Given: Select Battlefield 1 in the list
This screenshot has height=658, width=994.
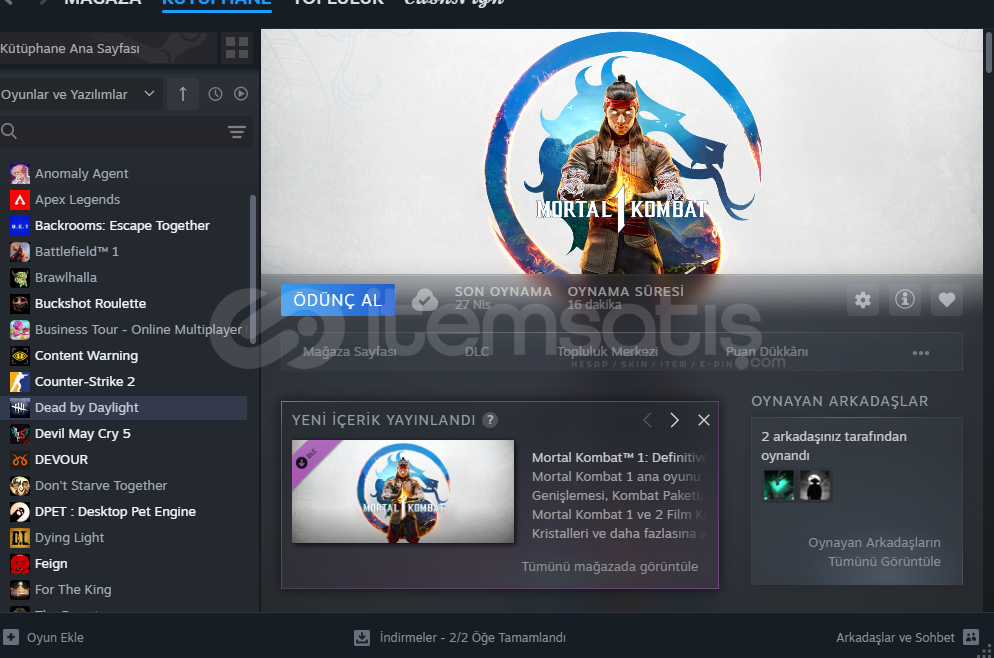Looking at the screenshot, I should coord(123,252).
